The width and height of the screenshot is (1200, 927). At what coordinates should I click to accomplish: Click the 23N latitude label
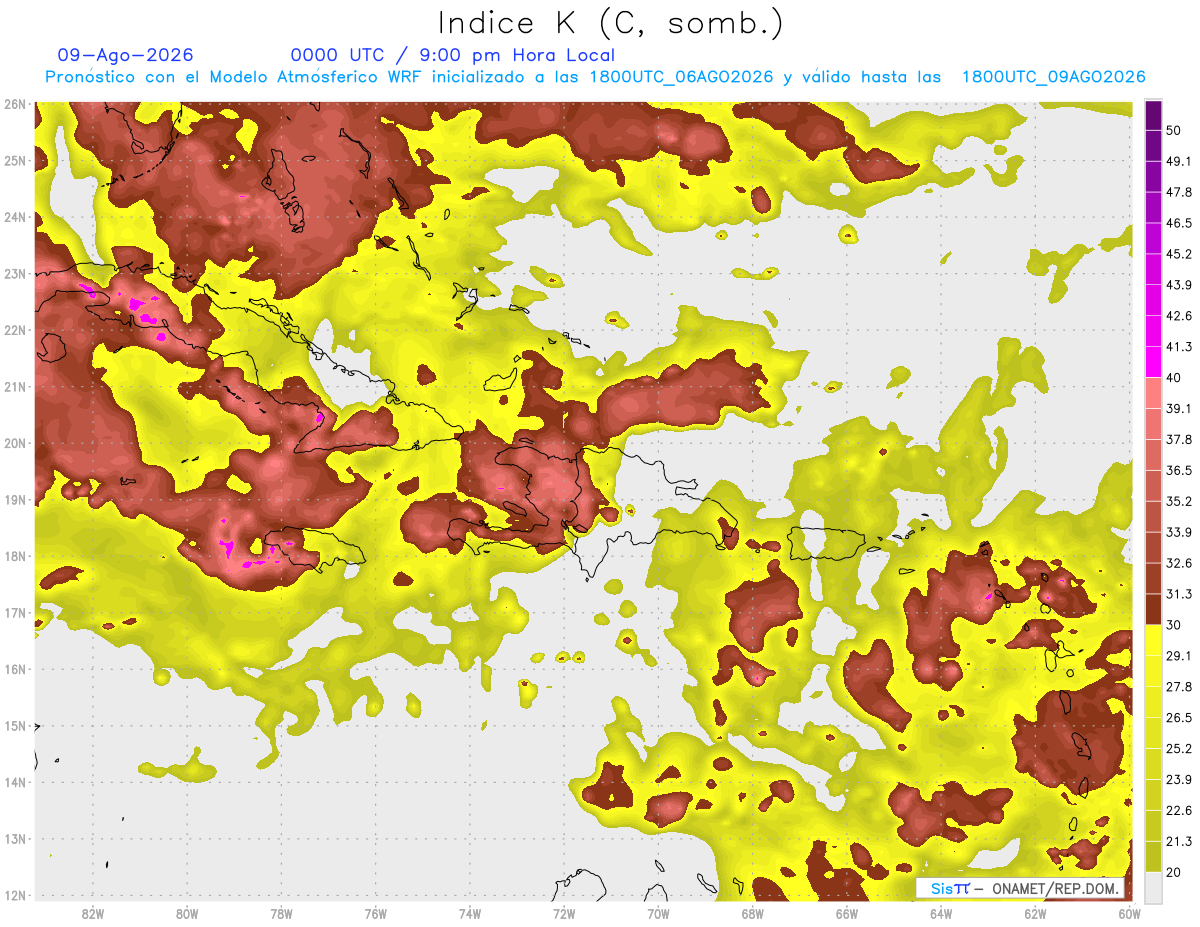point(15,274)
